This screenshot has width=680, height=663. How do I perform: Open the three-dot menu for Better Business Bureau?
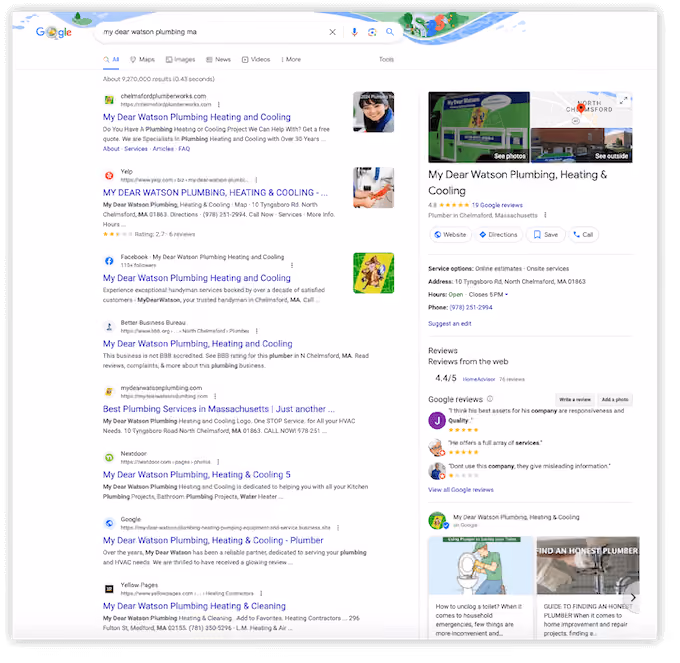tap(257, 331)
